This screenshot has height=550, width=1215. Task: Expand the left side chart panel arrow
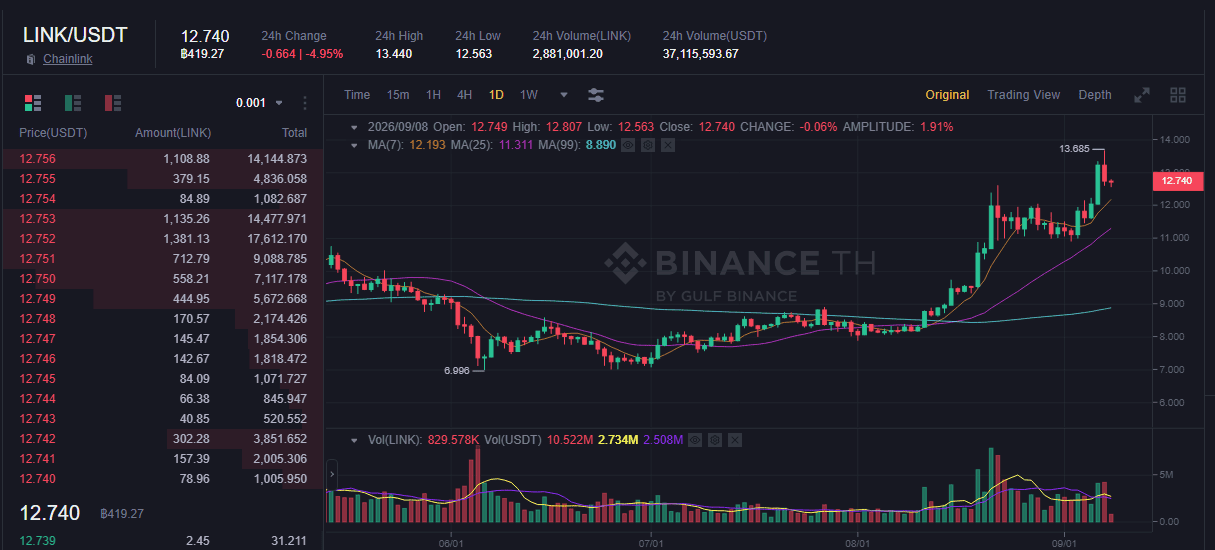coord(331,475)
